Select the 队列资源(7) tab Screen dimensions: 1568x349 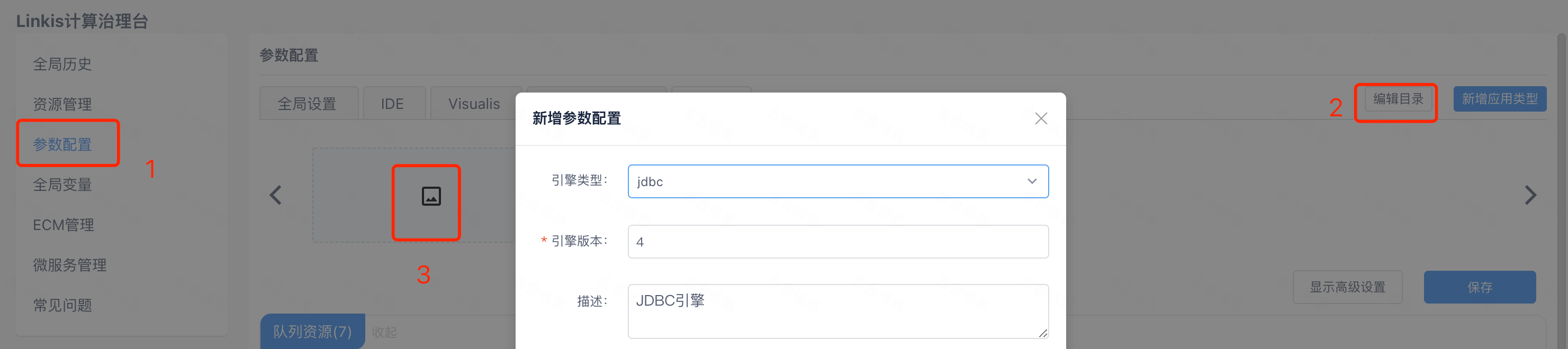(312, 332)
